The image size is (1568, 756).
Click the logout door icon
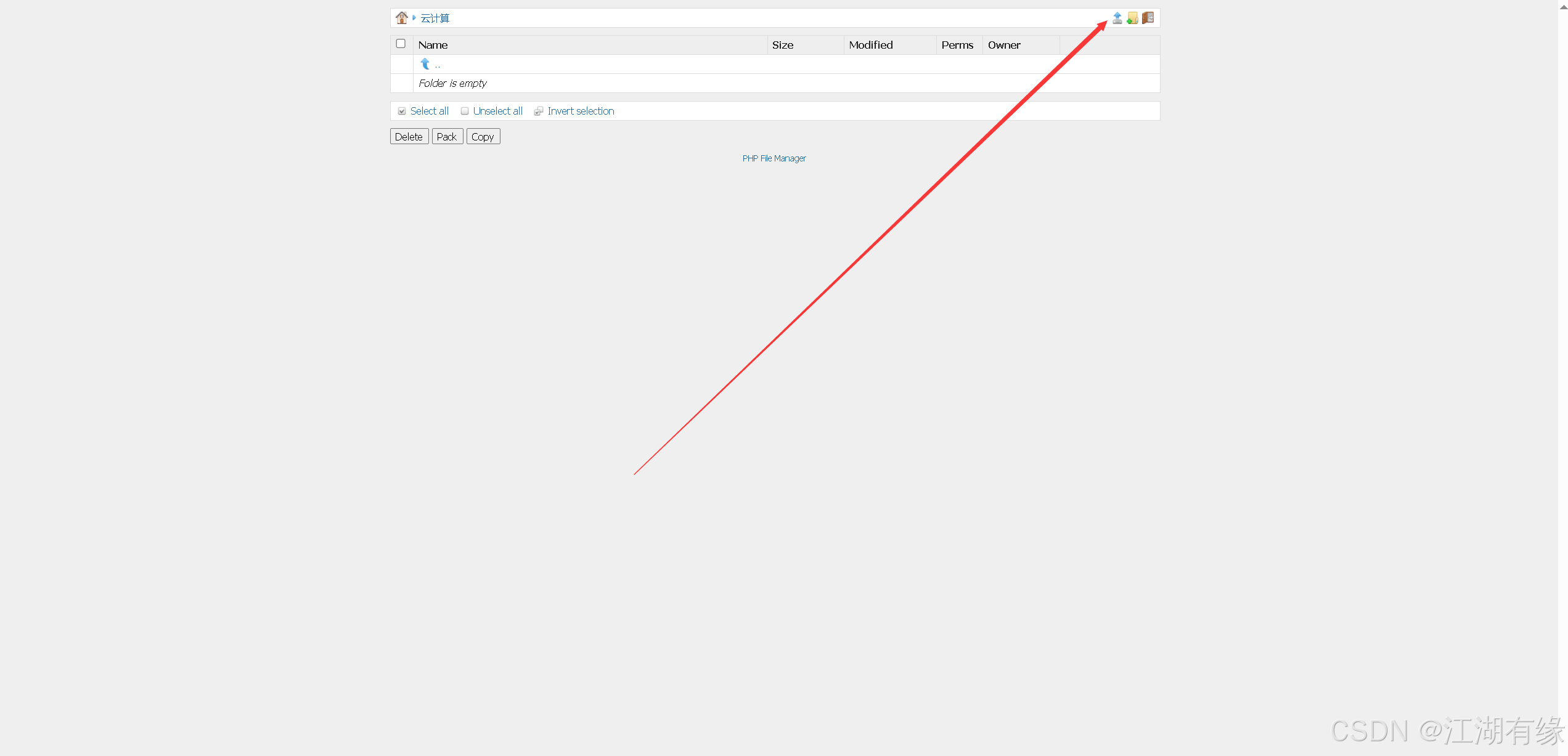pyautogui.click(x=1148, y=18)
